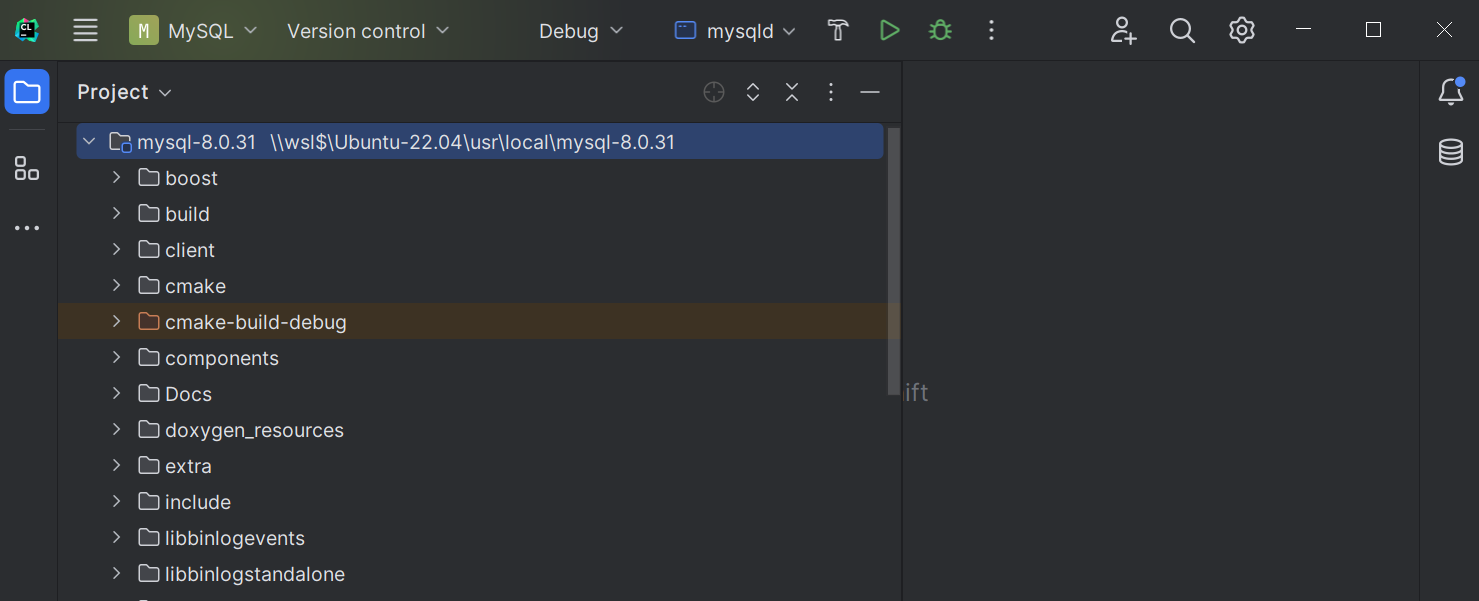Click Collapse All in Project panel
Image resolution: width=1479 pixels, height=601 pixels.
[792, 92]
